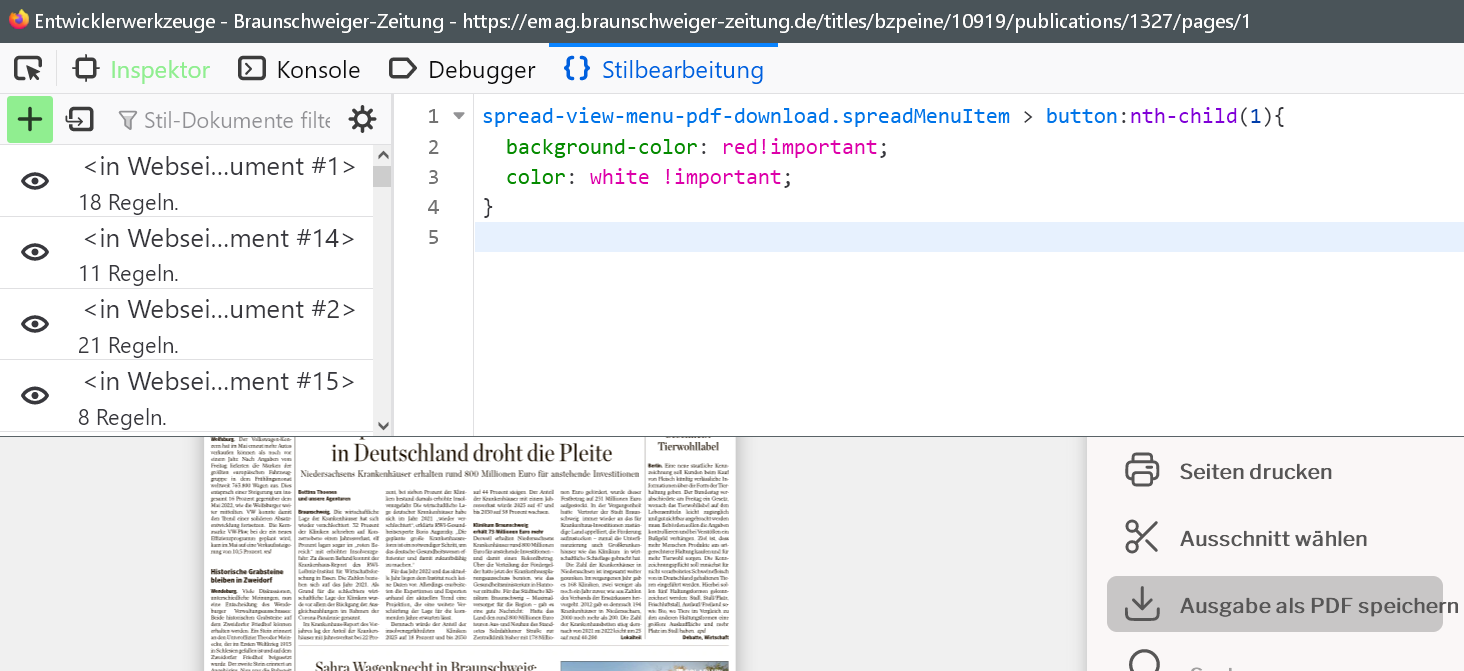The width and height of the screenshot is (1464, 671).
Task: Place cursor on empty line 5 in editor
Action: (x=968, y=237)
